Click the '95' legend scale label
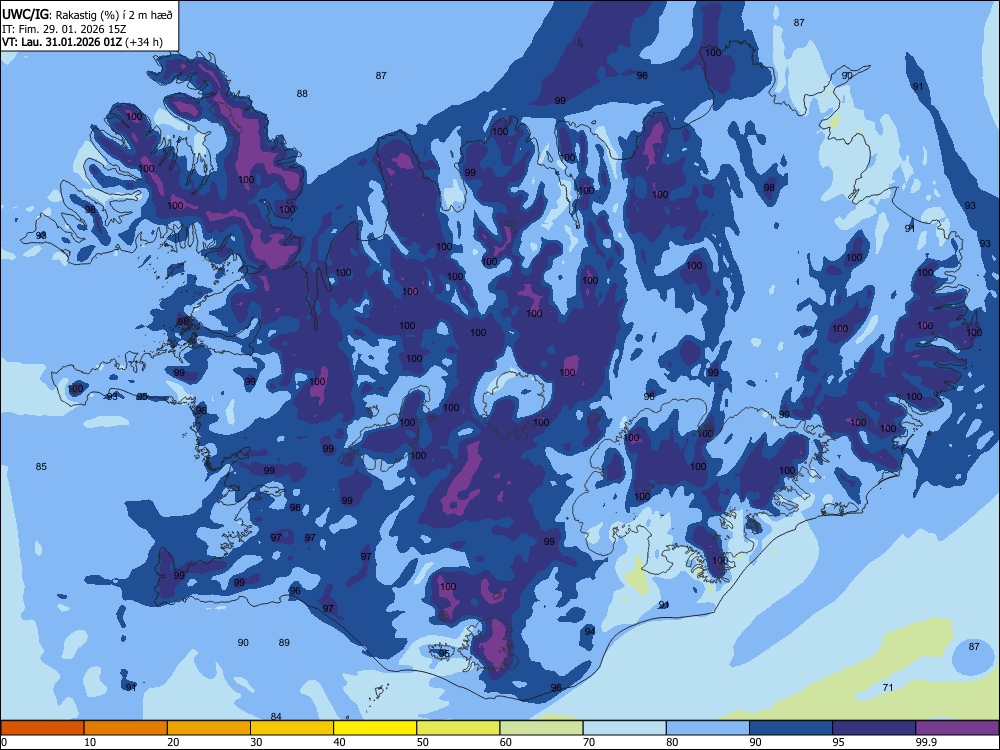 point(839,742)
